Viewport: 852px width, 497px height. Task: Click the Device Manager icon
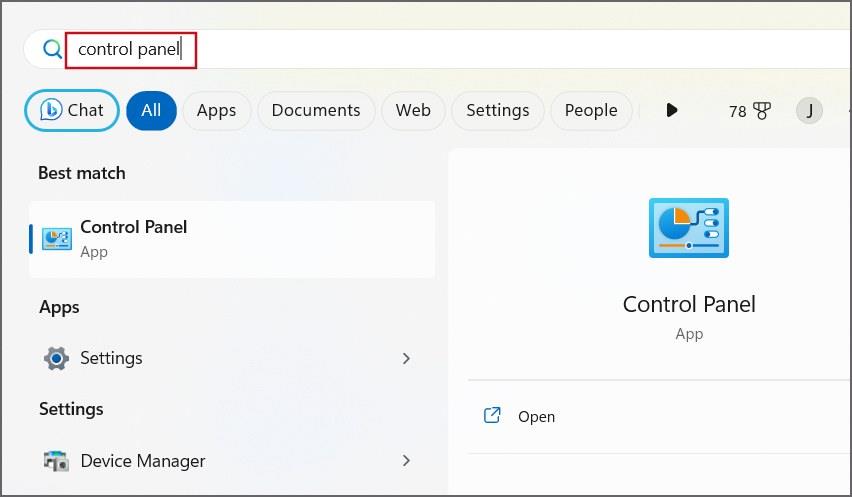[57, 461]
